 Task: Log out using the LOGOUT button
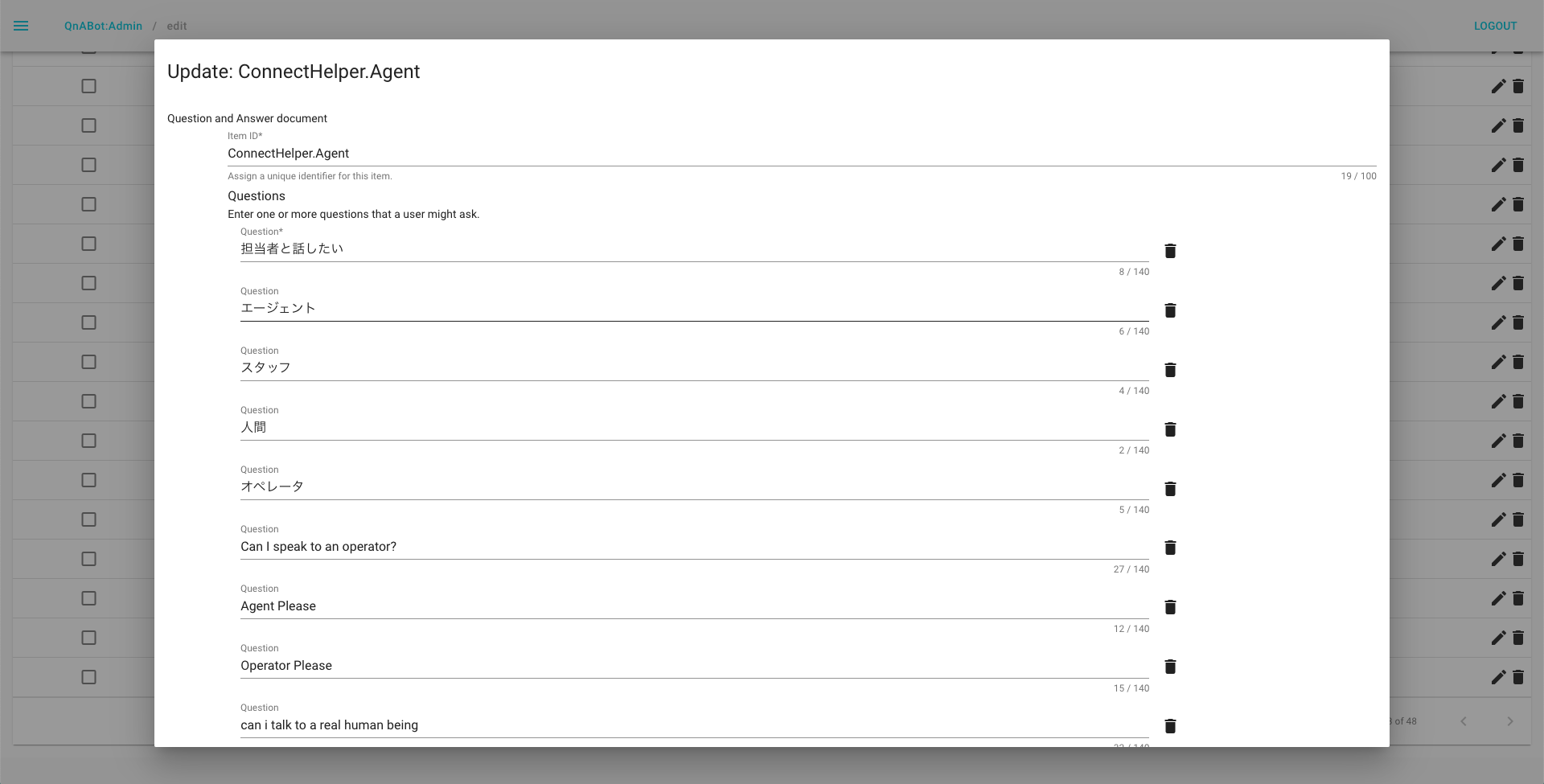1495,26
